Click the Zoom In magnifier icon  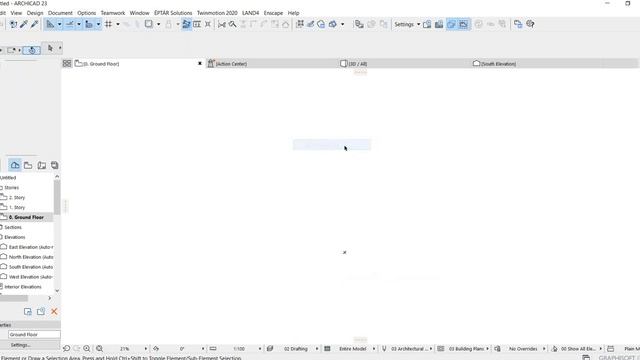[87, 349]
